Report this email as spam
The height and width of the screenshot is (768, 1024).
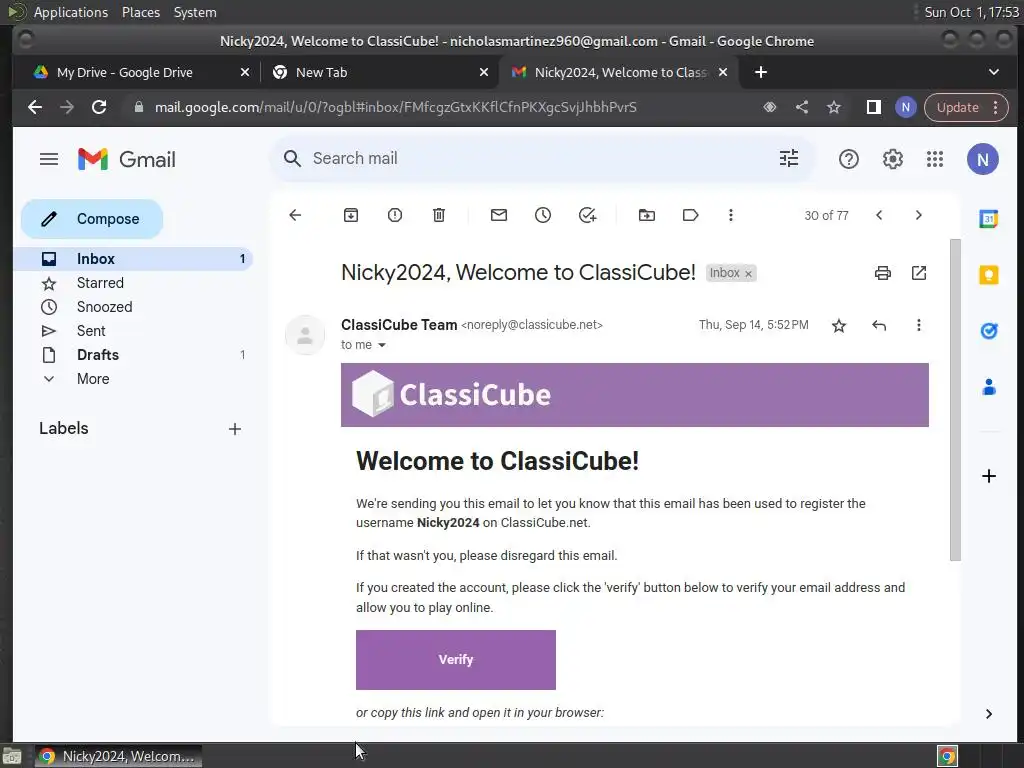click(x=394, y=215)
